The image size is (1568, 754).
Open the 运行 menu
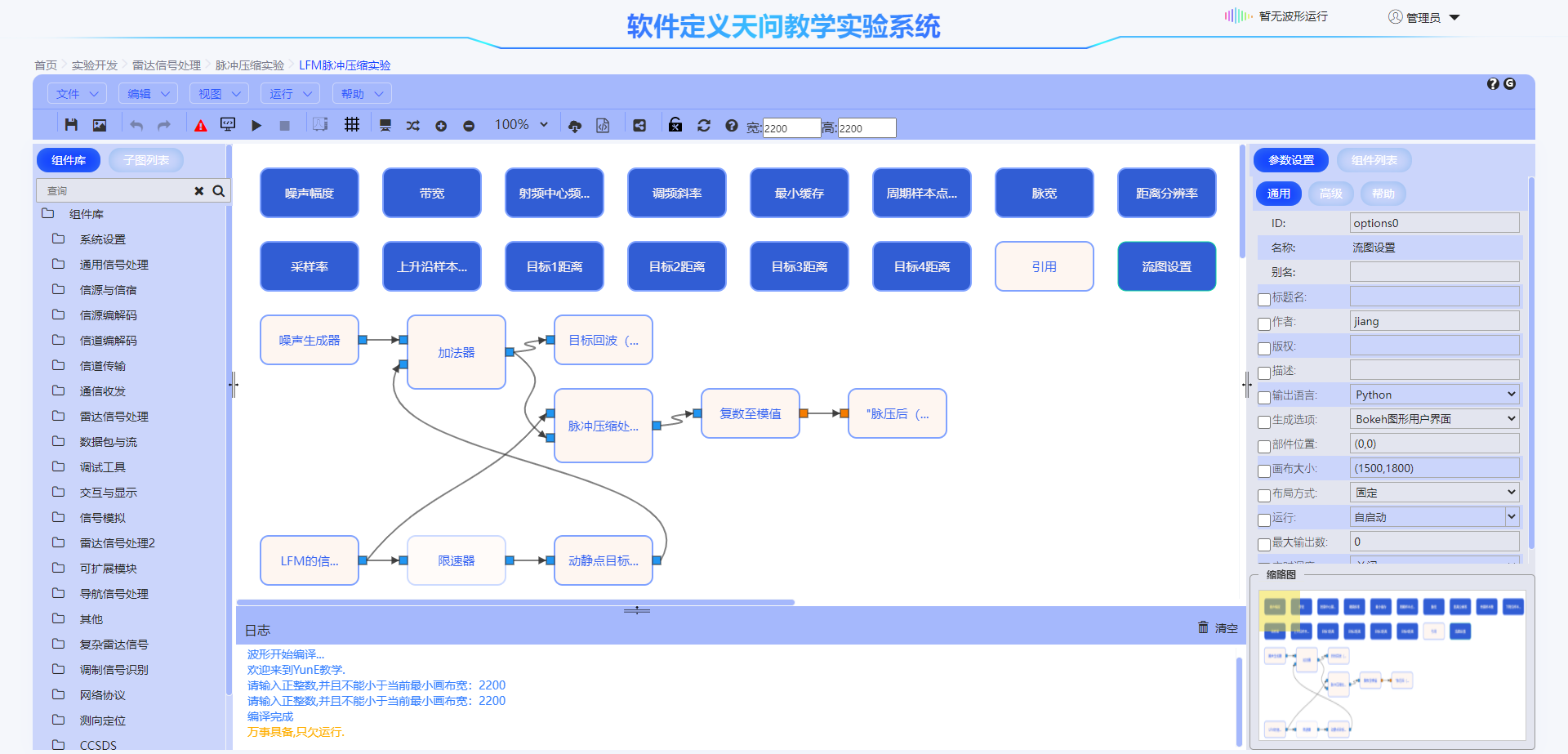point(290,94)
